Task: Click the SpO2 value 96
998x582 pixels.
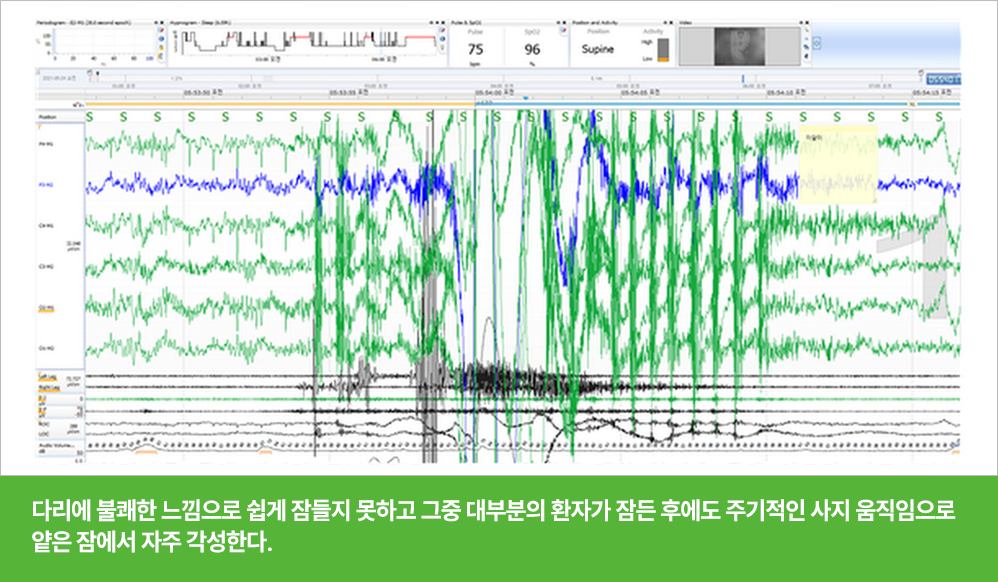Action: (x=532, y=49)
